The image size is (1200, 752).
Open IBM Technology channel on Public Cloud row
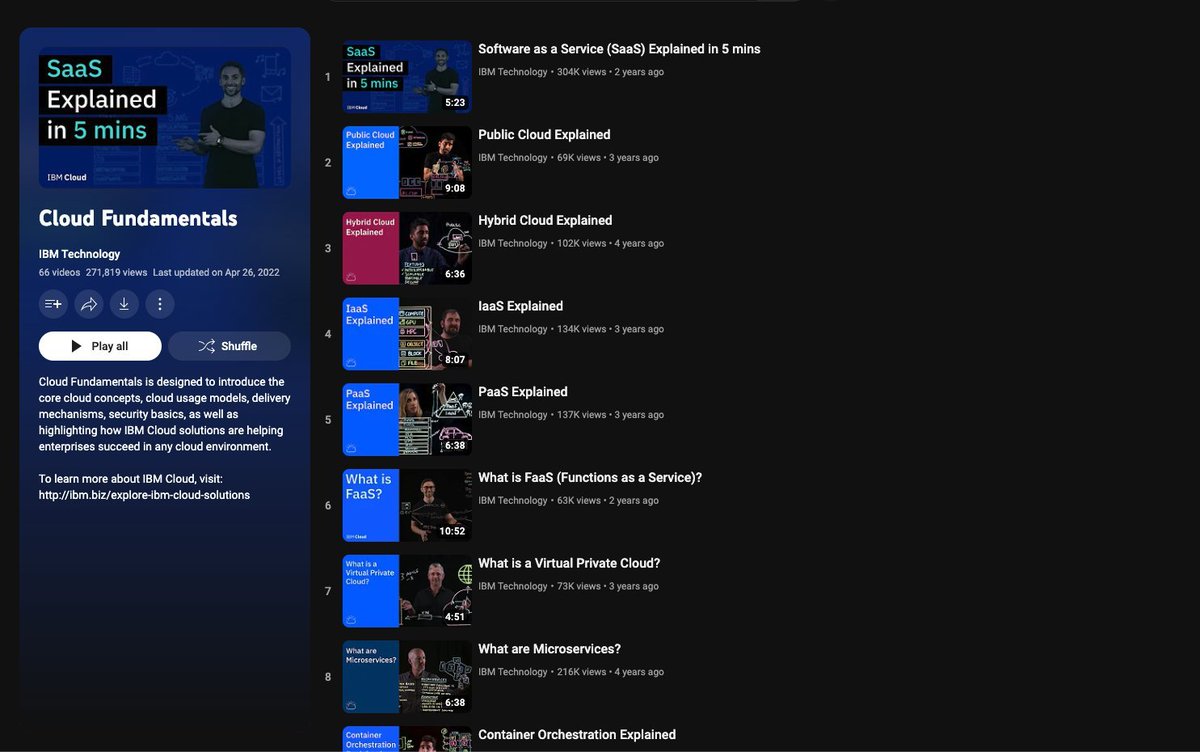tap(513, 158)
